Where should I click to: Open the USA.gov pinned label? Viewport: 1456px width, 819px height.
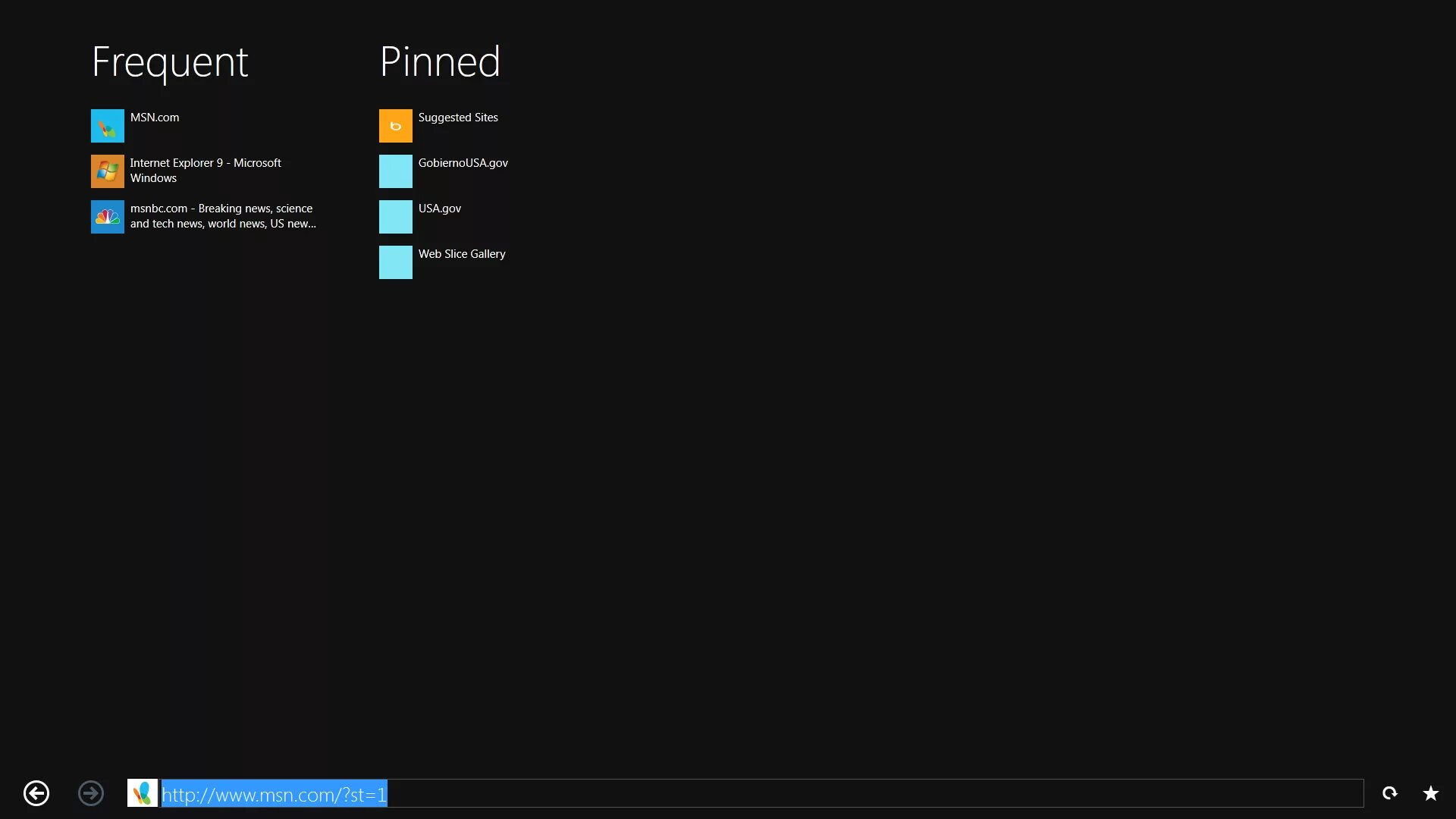coord(440,209)
